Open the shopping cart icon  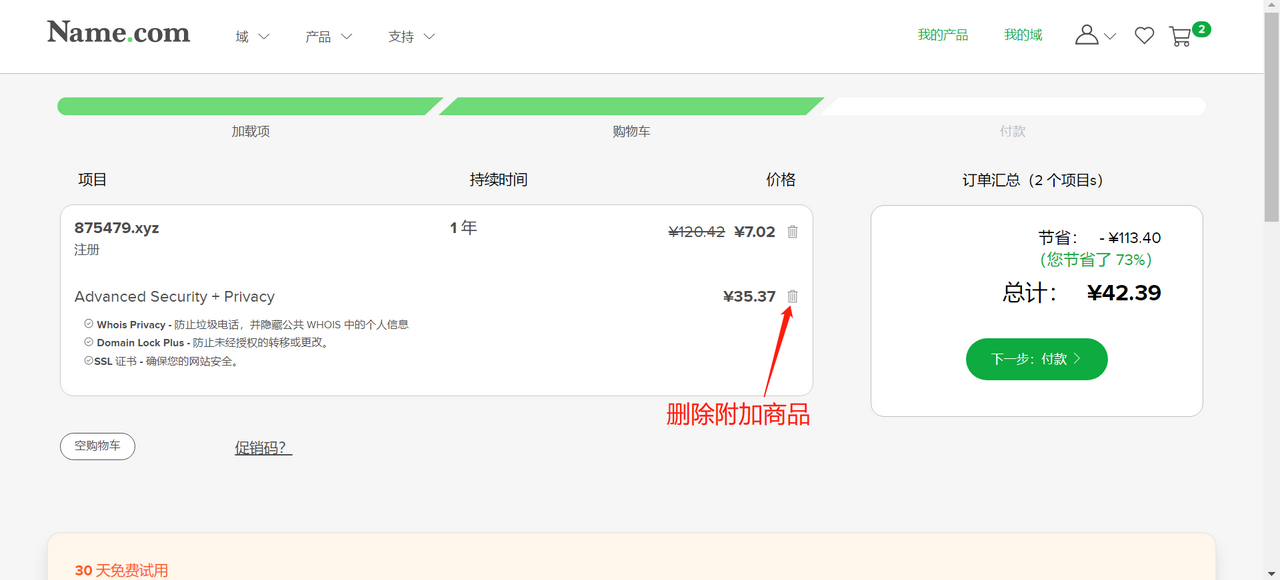point(1180,37)
